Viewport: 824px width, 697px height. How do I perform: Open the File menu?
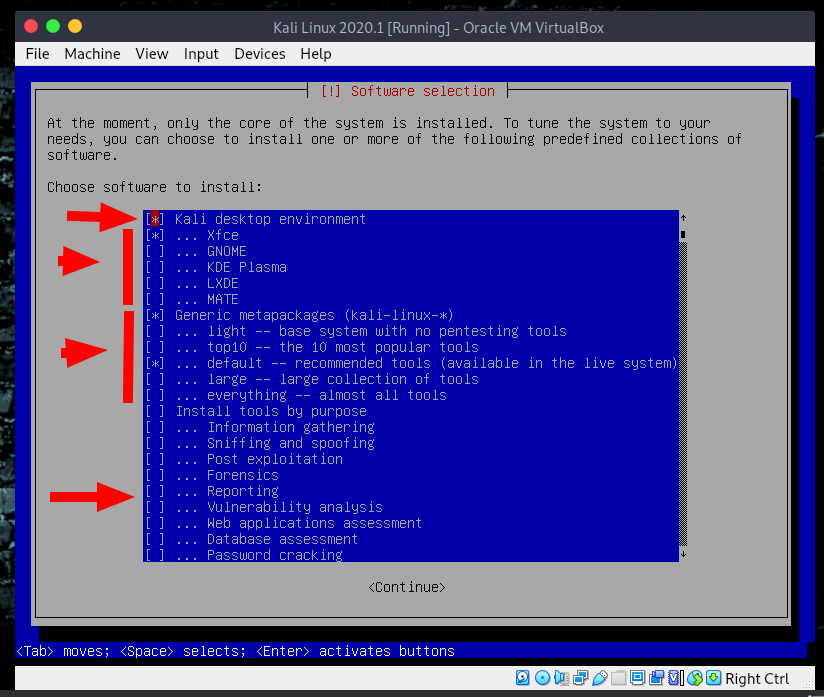37,54
